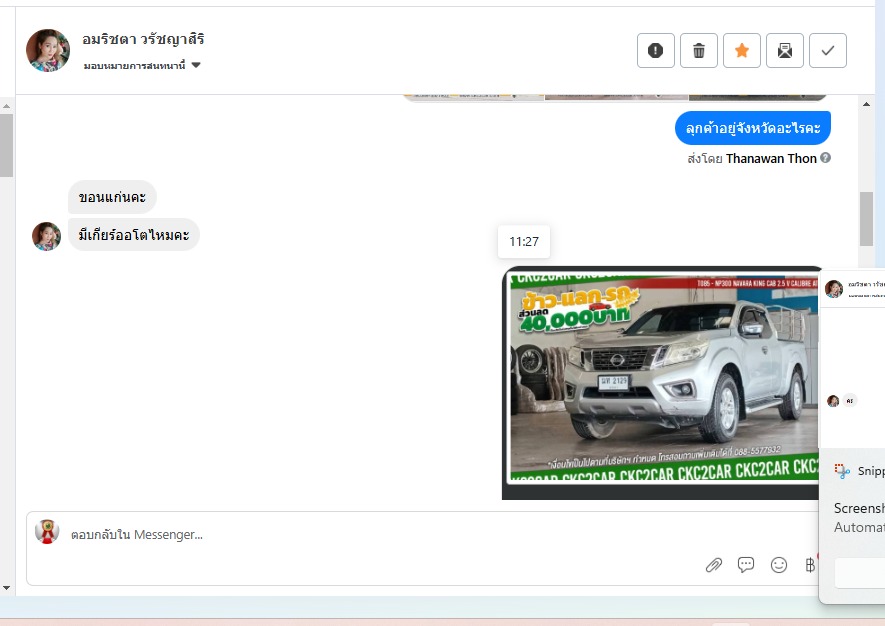
Task: Open the Snipping Tool screenshot notification text
Action: click(859, 518)
